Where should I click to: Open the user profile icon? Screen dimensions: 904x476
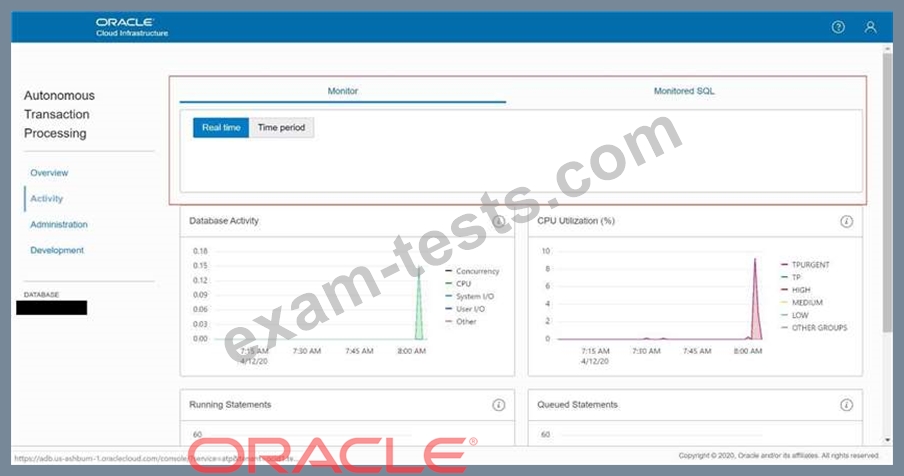pos(871,27)
